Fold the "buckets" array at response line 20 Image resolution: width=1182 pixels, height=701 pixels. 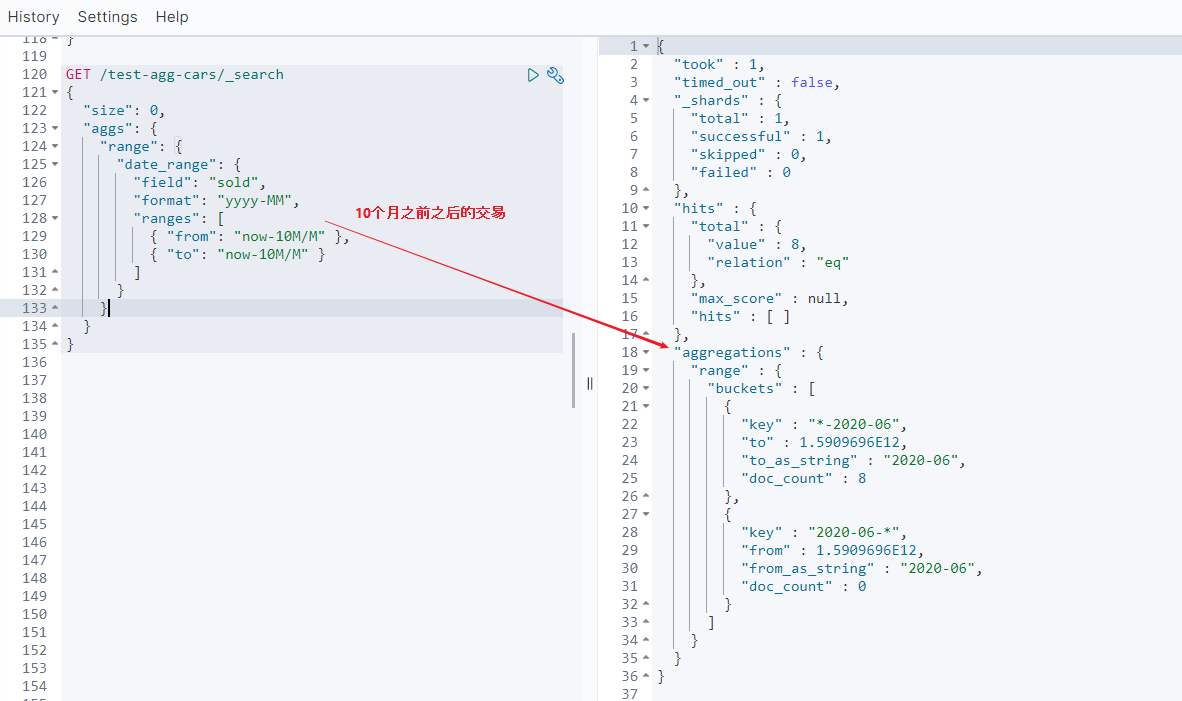coord(646,389)
